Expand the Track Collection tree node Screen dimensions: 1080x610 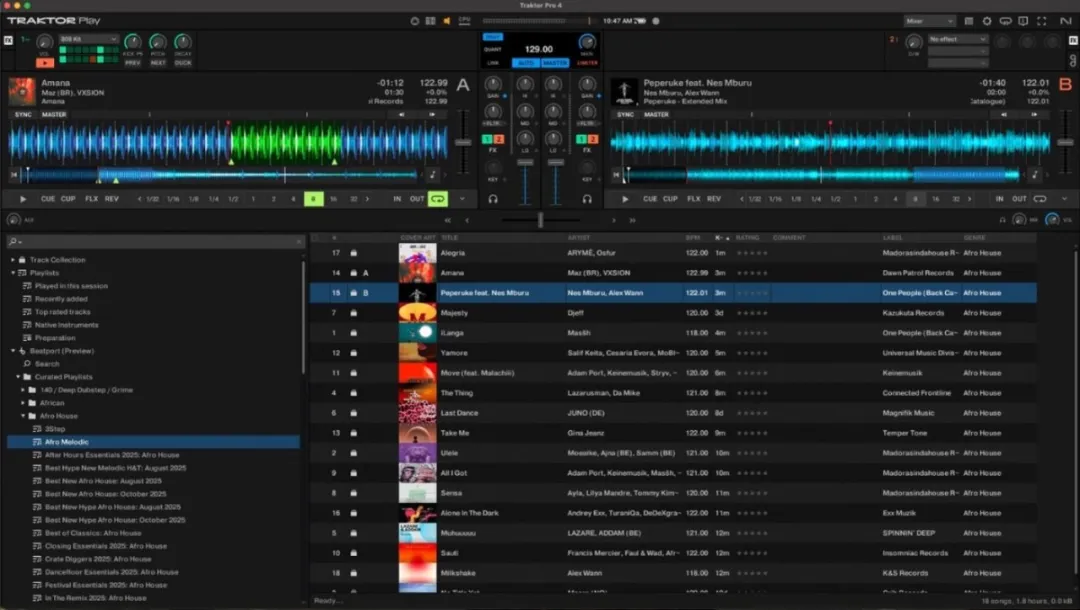[13, 260]
